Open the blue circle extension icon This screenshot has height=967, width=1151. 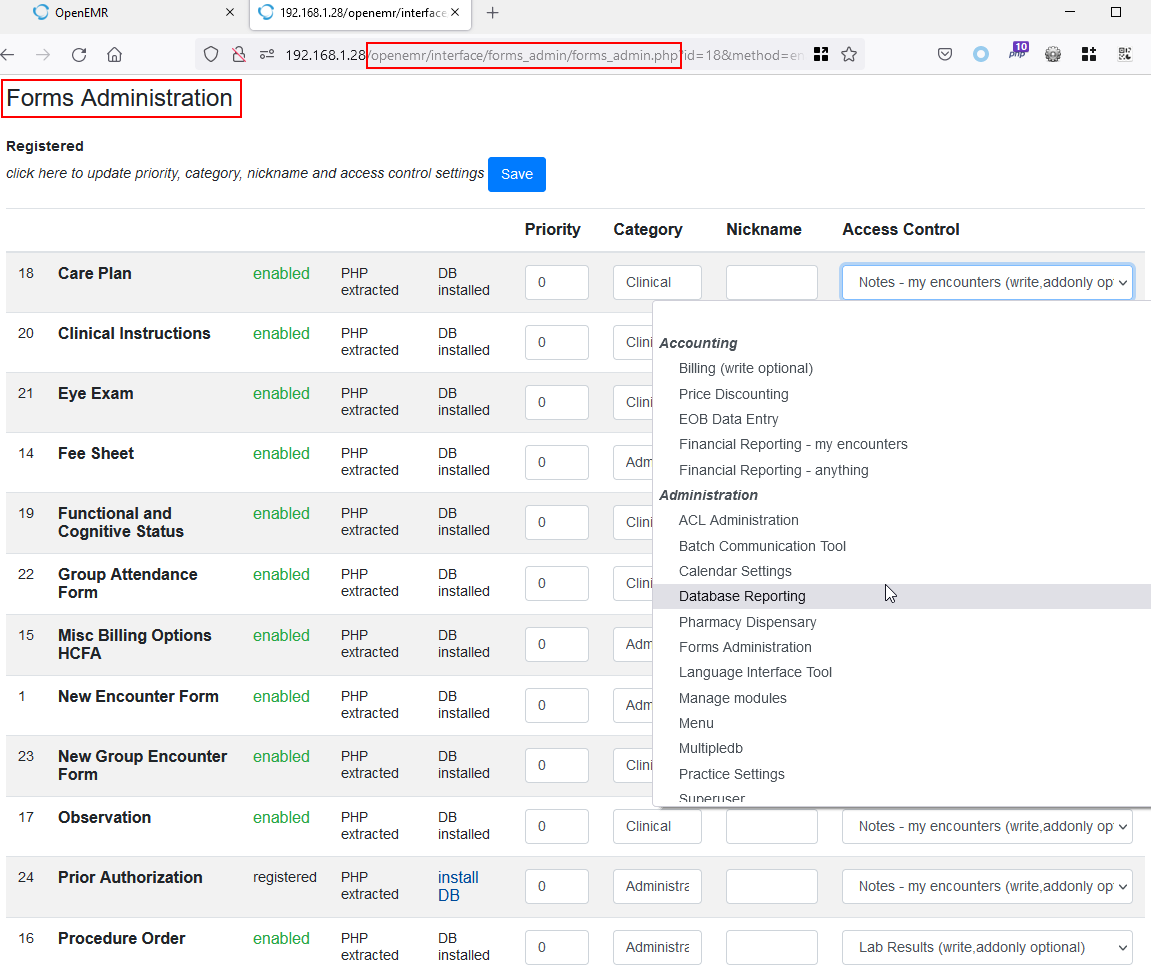pyautogui.click(x=981, y=54)
